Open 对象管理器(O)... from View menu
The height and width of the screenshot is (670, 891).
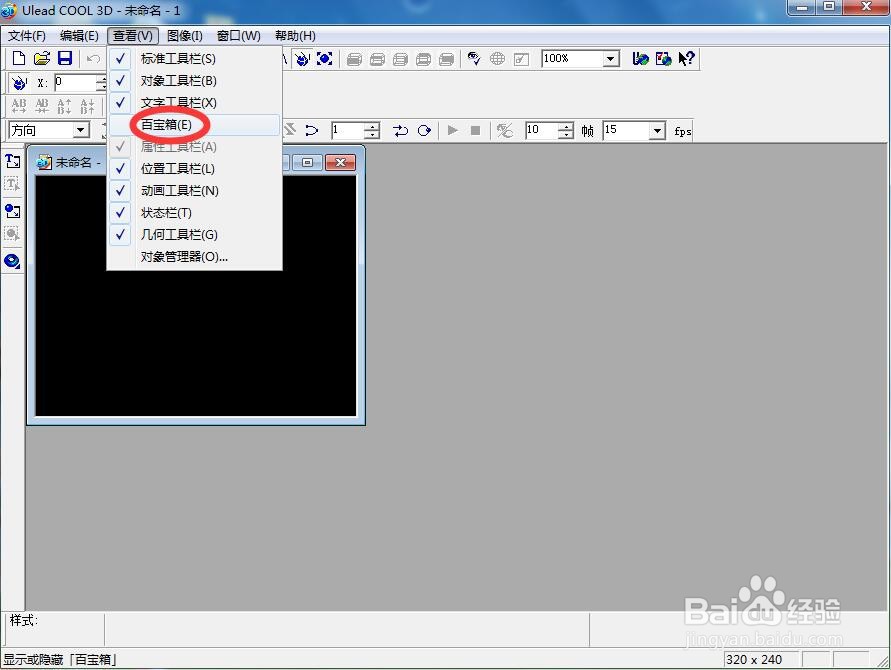pyautogui.click(x=194, y=257)
